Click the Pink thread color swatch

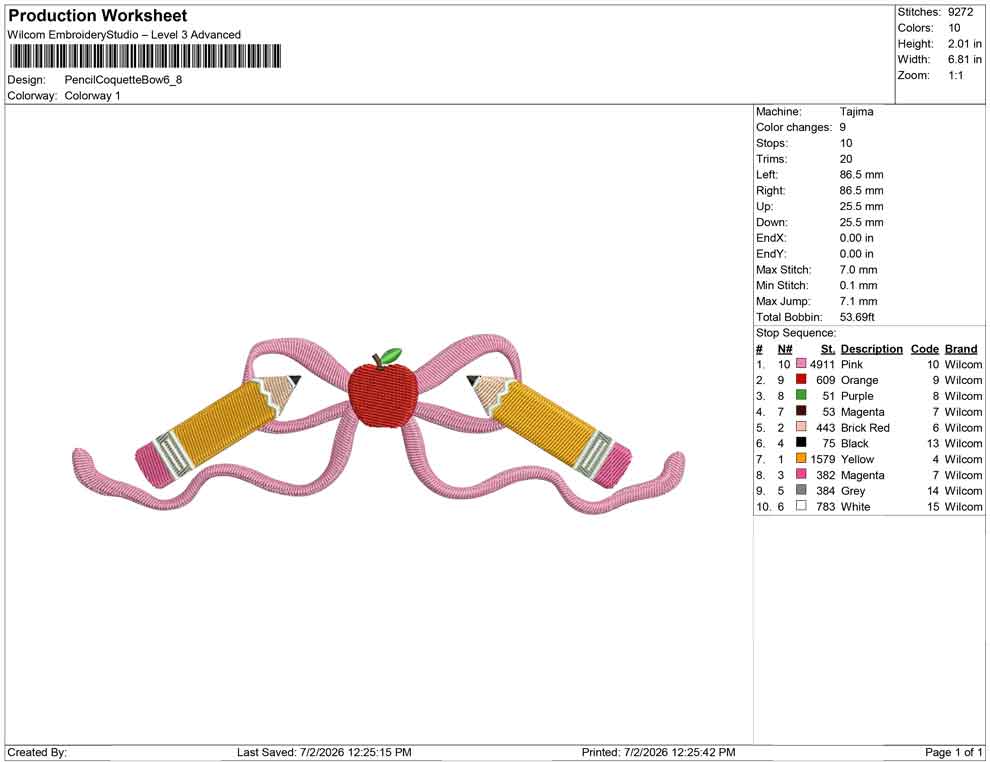801,364
